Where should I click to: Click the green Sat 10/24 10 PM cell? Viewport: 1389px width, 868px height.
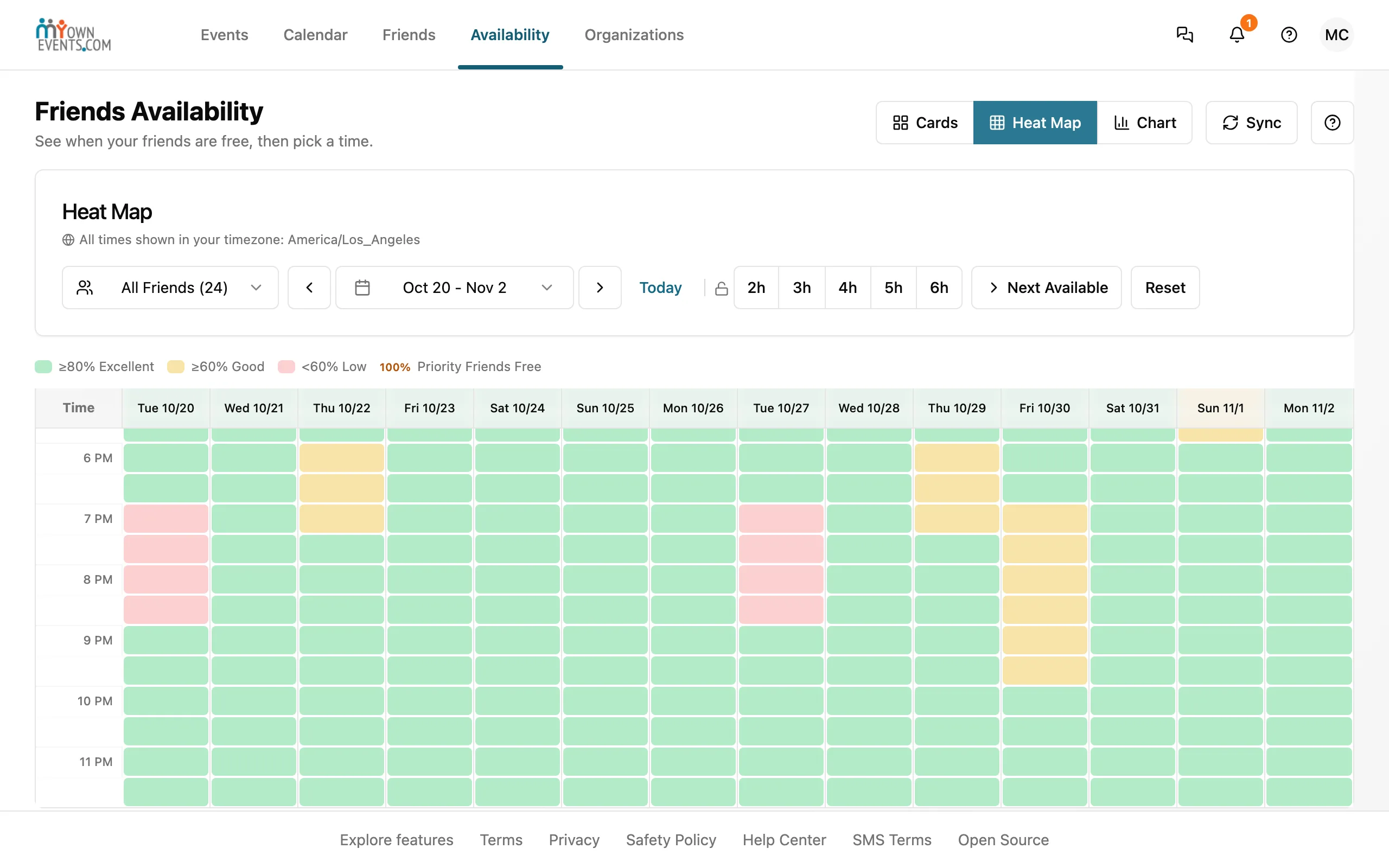pos(517,701)
